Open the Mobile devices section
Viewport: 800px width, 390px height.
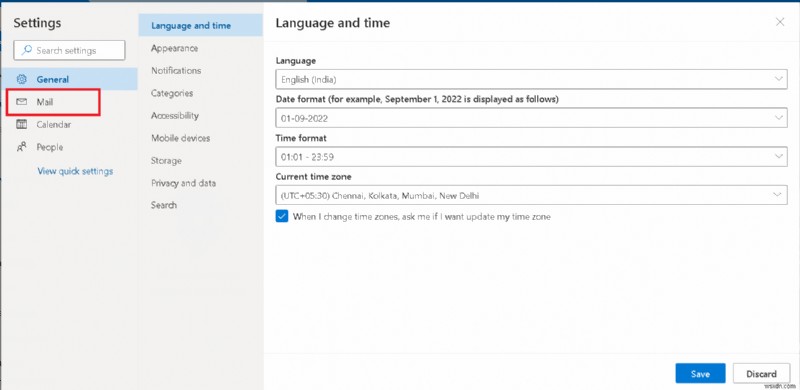coord(180,138)
